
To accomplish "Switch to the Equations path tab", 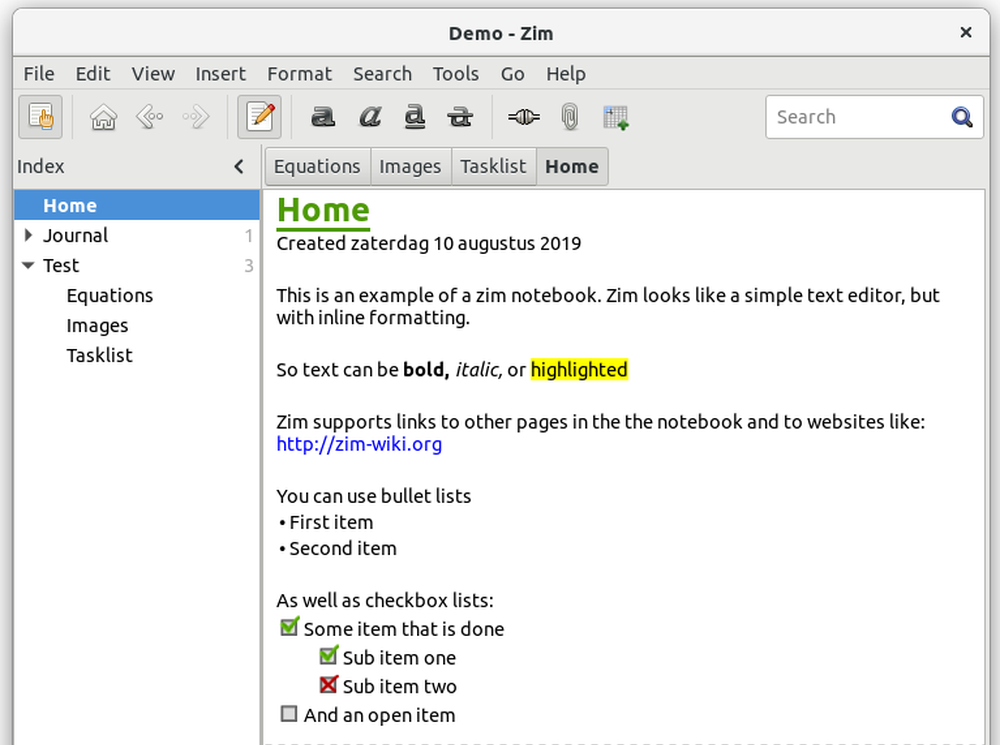I will tap(318, 166).
